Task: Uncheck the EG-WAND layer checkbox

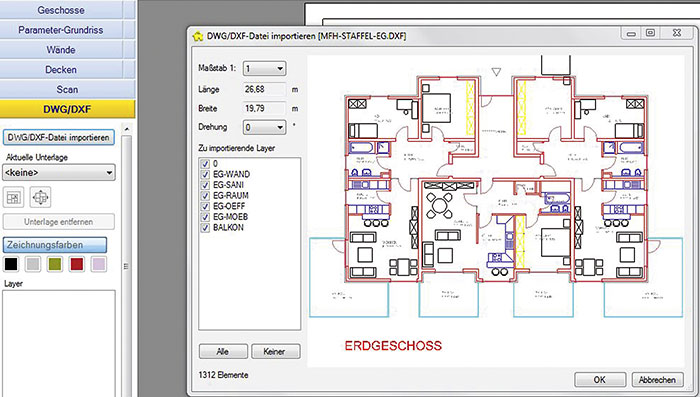Action: pyautogui.click(x=205, y=175)
